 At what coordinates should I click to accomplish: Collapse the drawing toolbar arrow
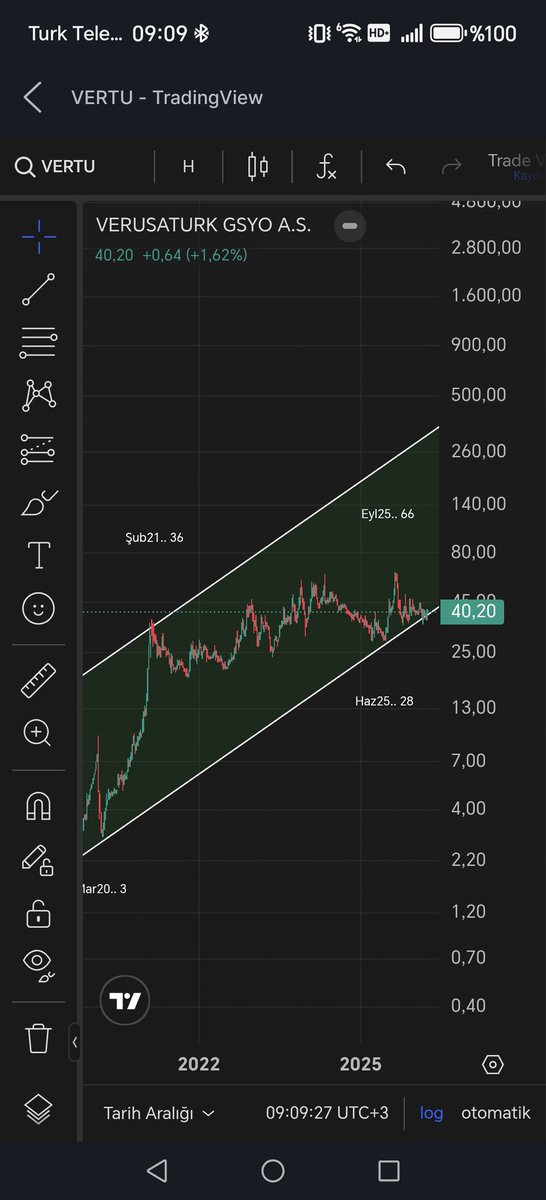(x=75, y=1042)
